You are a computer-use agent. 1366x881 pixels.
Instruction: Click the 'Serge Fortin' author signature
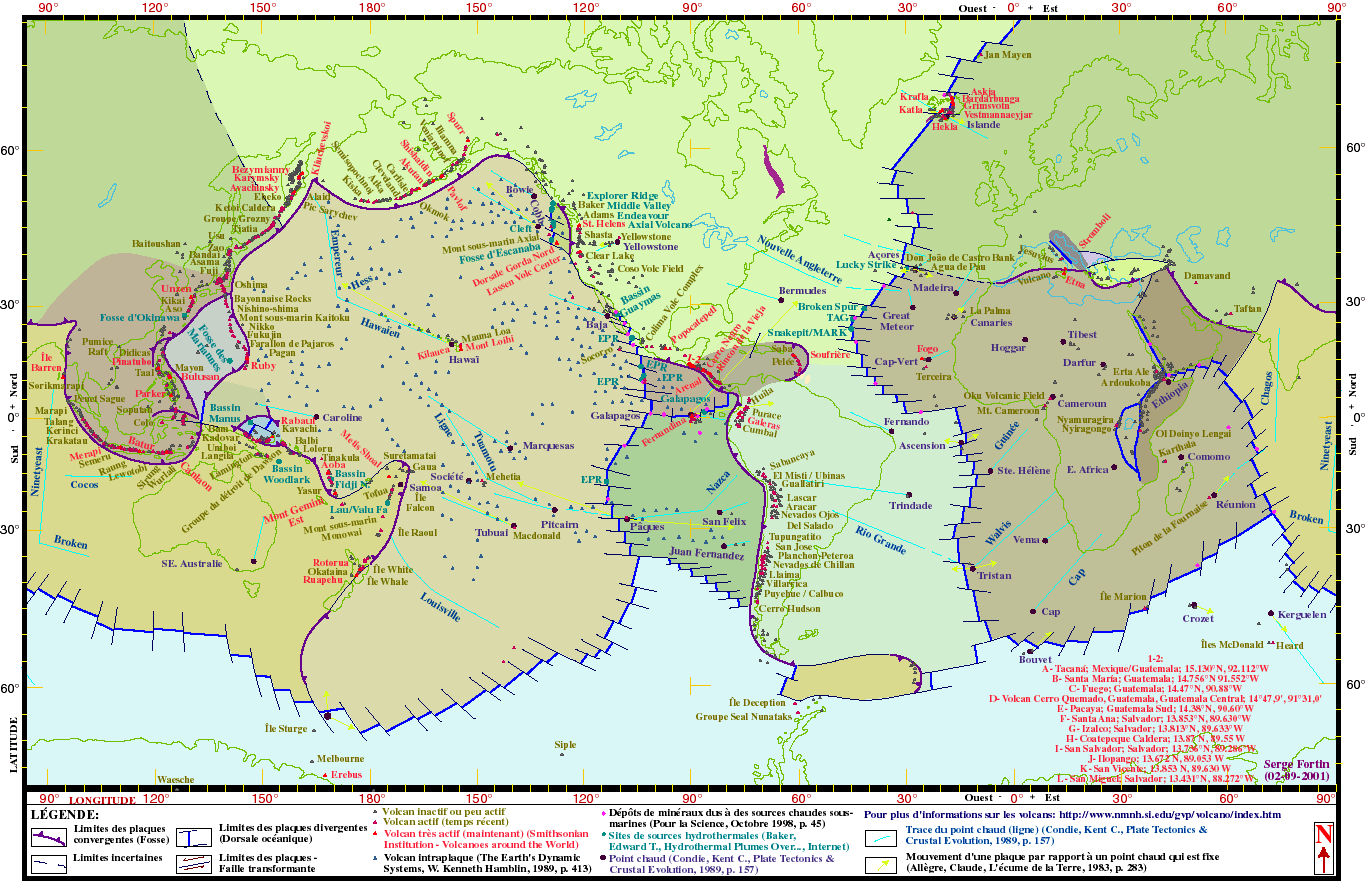(1296, 764)
